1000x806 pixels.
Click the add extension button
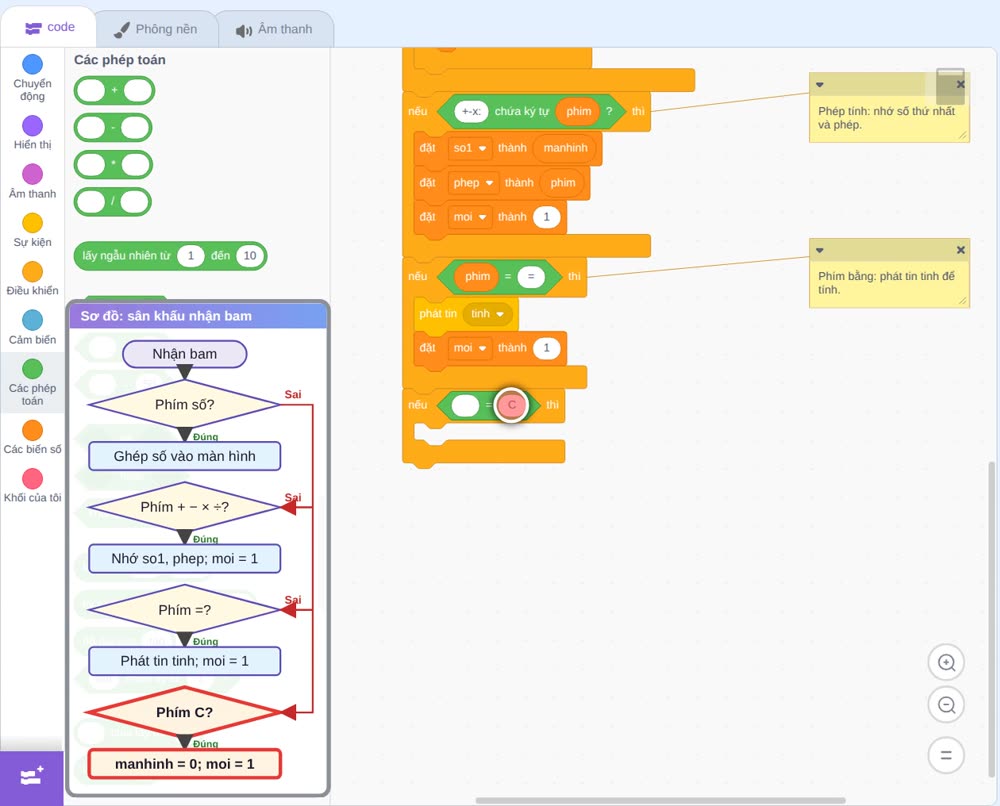tap(32, 777)
